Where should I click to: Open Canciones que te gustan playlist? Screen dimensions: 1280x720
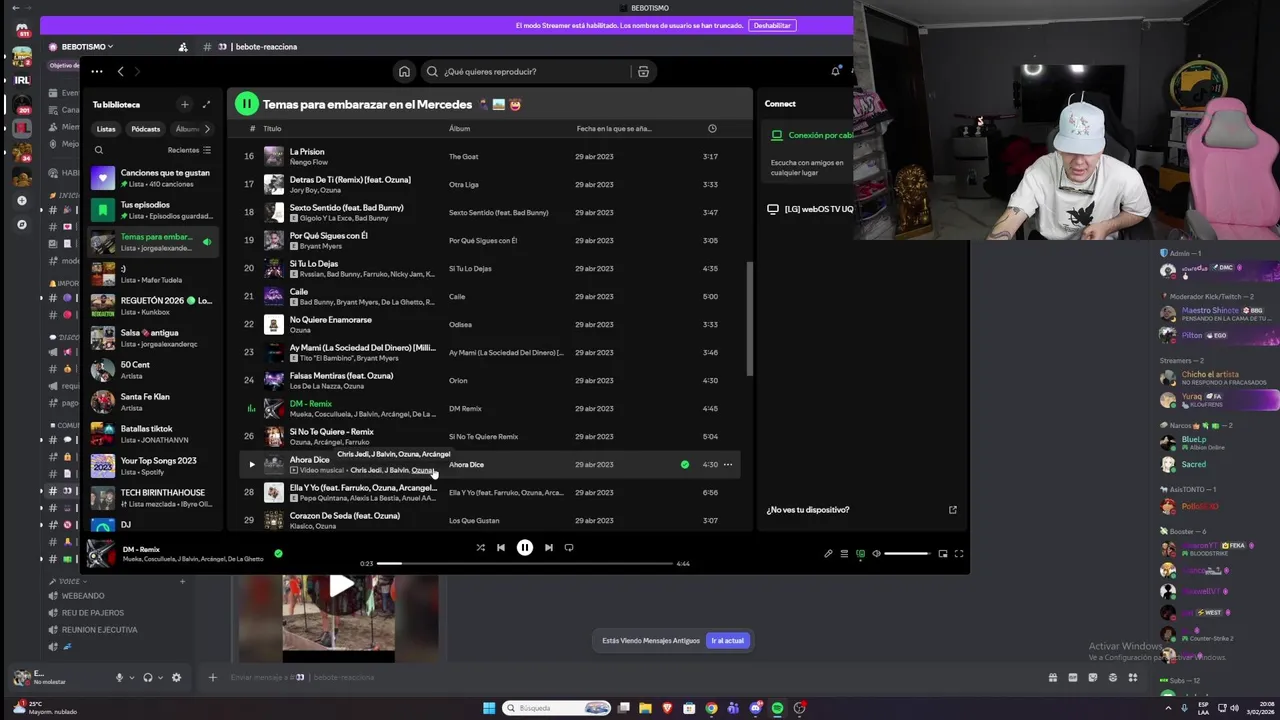[x=152, y=178]
